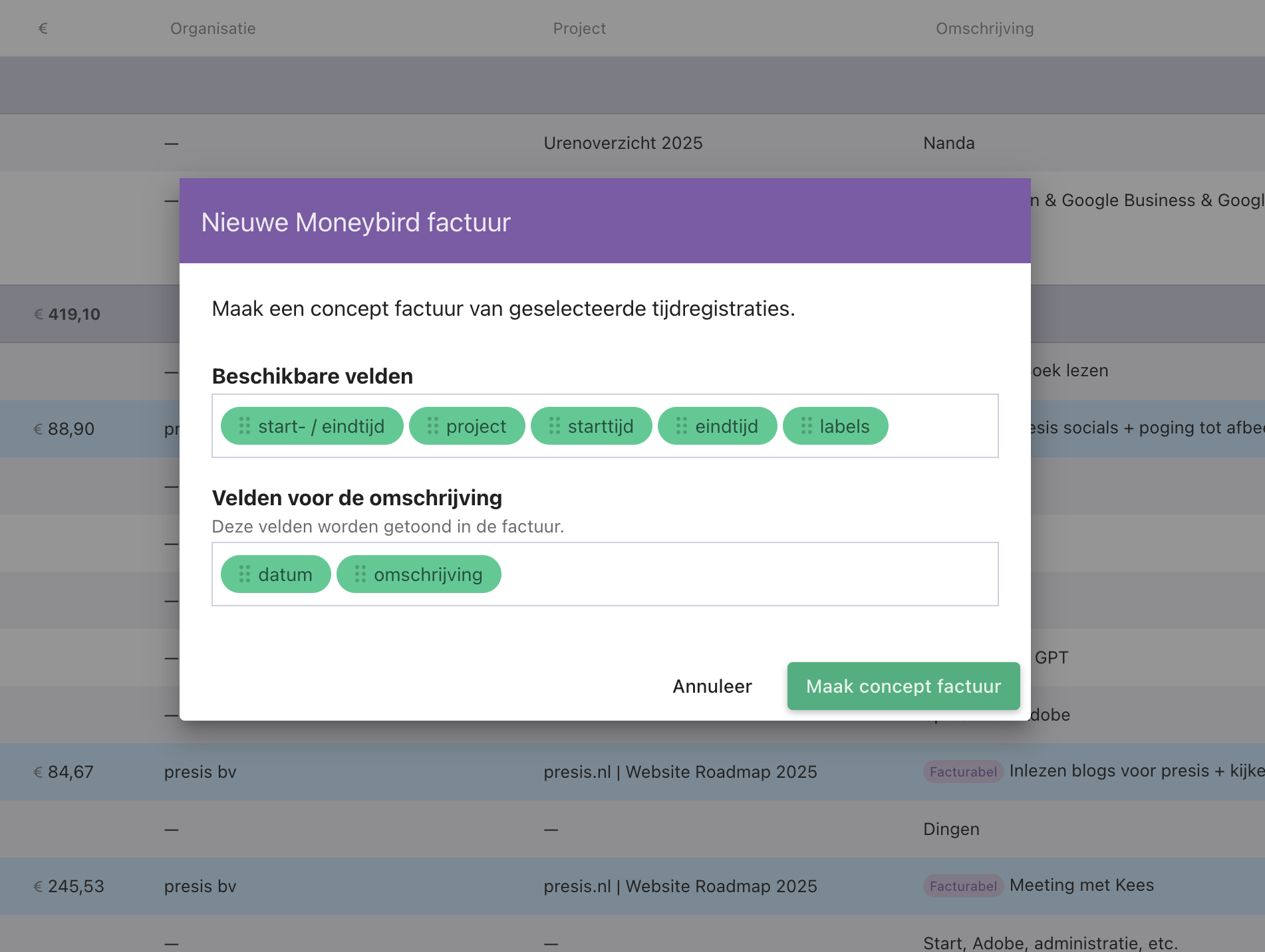Click the drag handle on the labels pill
This screenshot has width=1265, height=952.
pyautogui.click(x=807, y=426)
